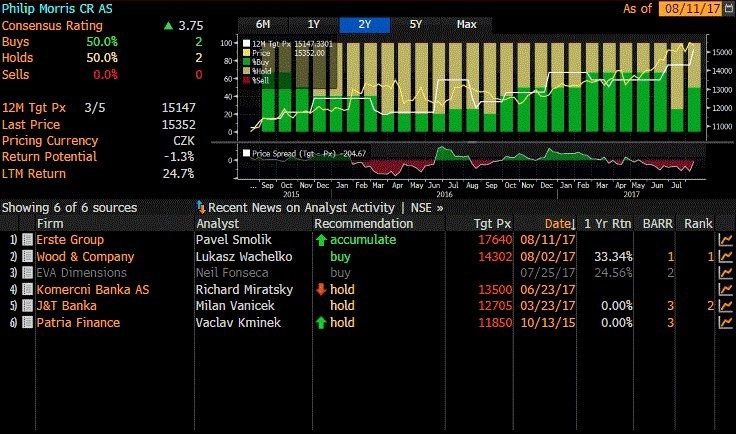Open the Erste Group report document icon
This screenshot has width=736, height=434.
pos(28,240)
